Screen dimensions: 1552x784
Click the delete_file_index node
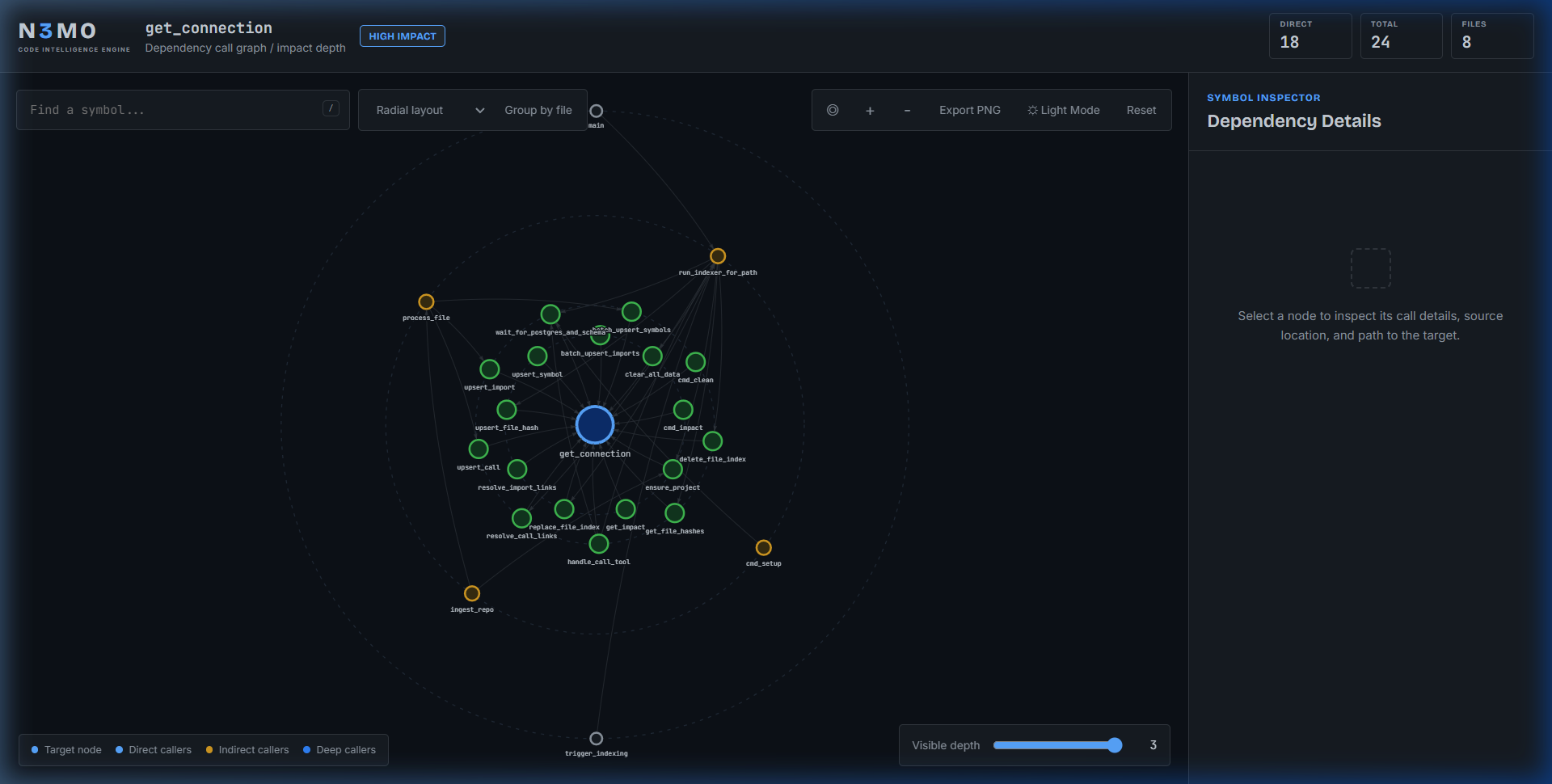(713, 441)
